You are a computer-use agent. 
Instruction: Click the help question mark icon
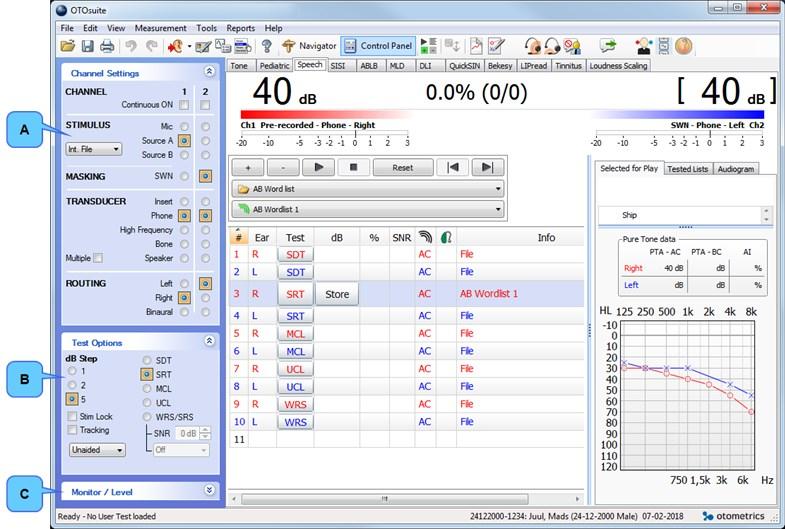coord(266,47)
